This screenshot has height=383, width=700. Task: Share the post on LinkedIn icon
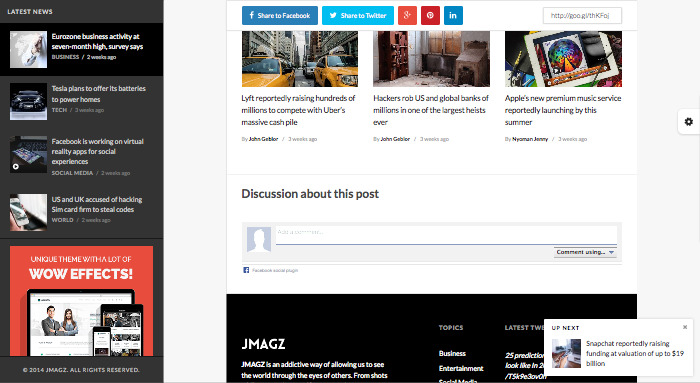coord(453,16)
